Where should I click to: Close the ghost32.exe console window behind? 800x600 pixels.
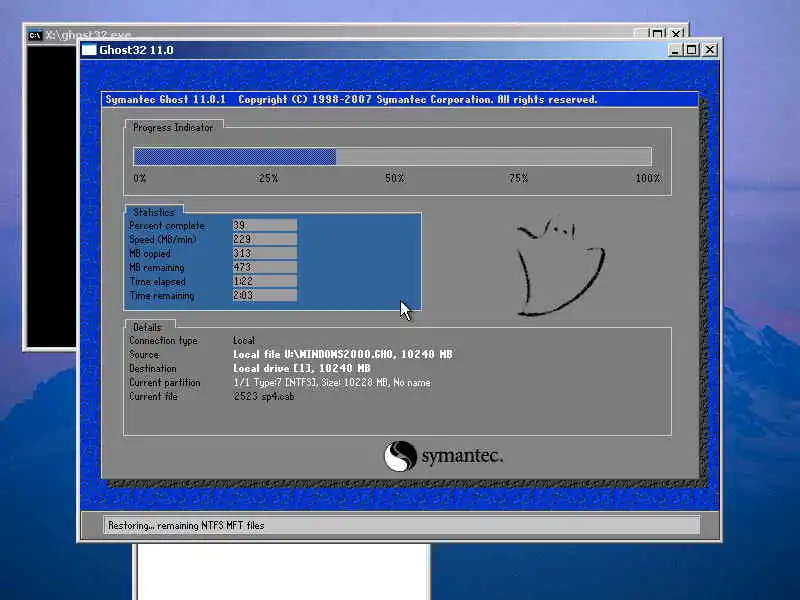tap(676, 34)
